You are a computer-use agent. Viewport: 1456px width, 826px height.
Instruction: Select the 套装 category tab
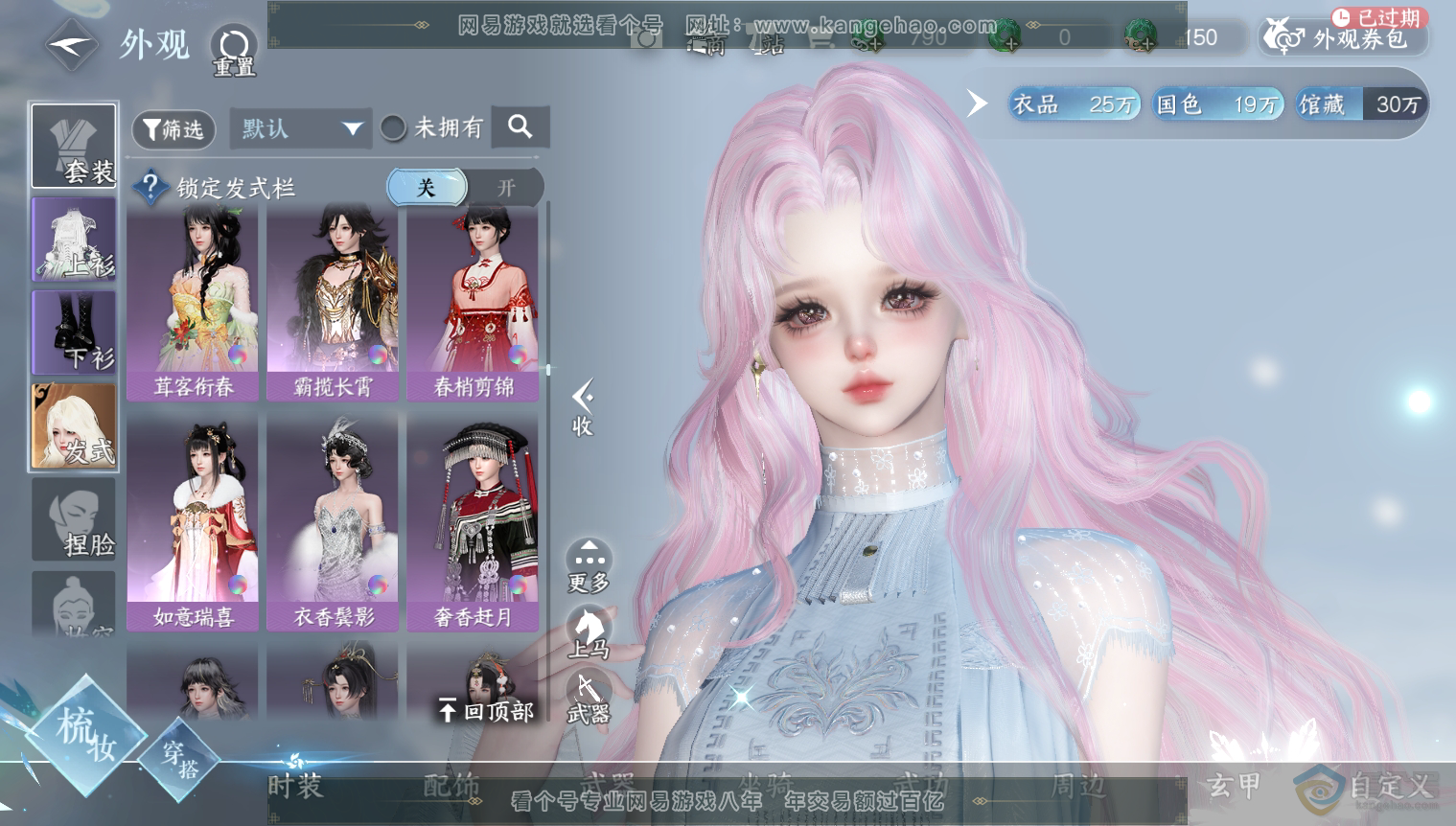[74, 146]
